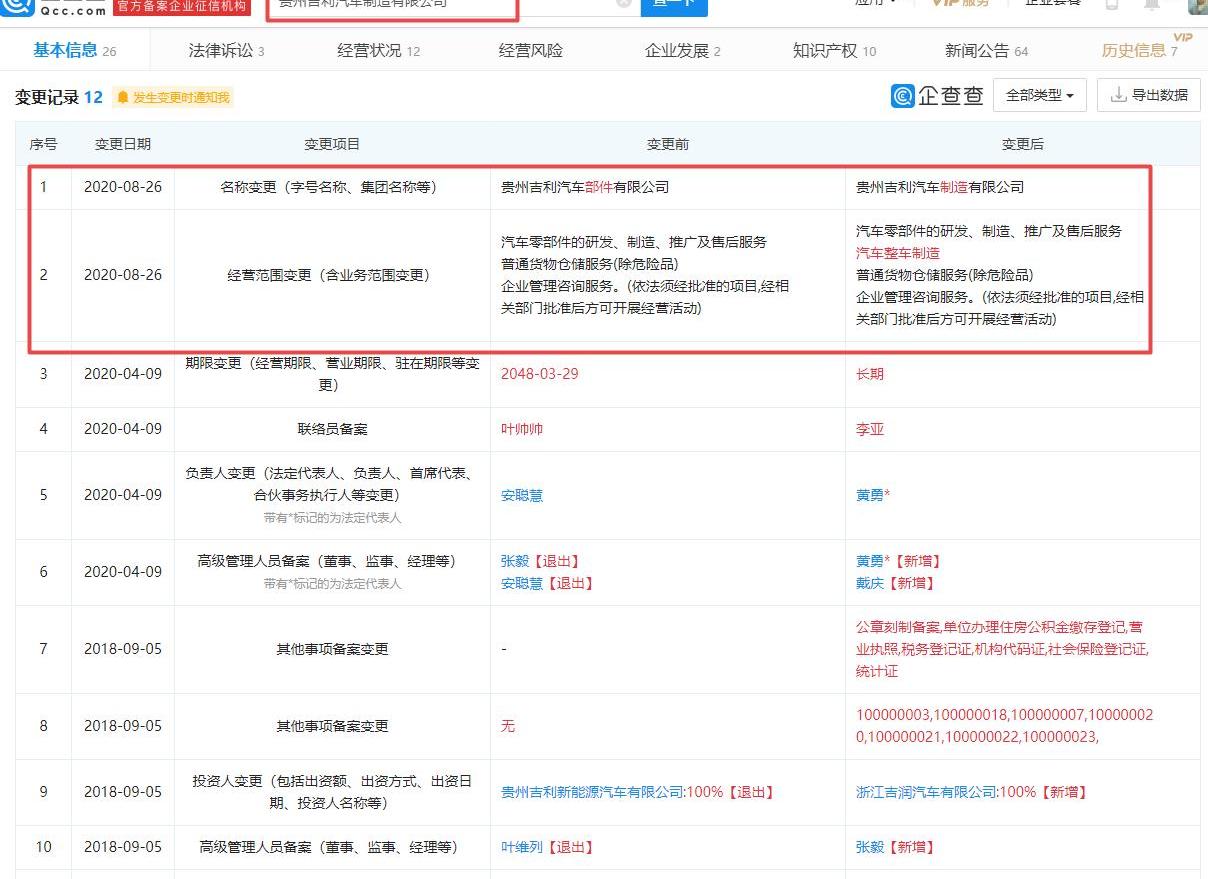Click the 100000003 code list in row 8
1208x879 pixels.
point(1004,726)
